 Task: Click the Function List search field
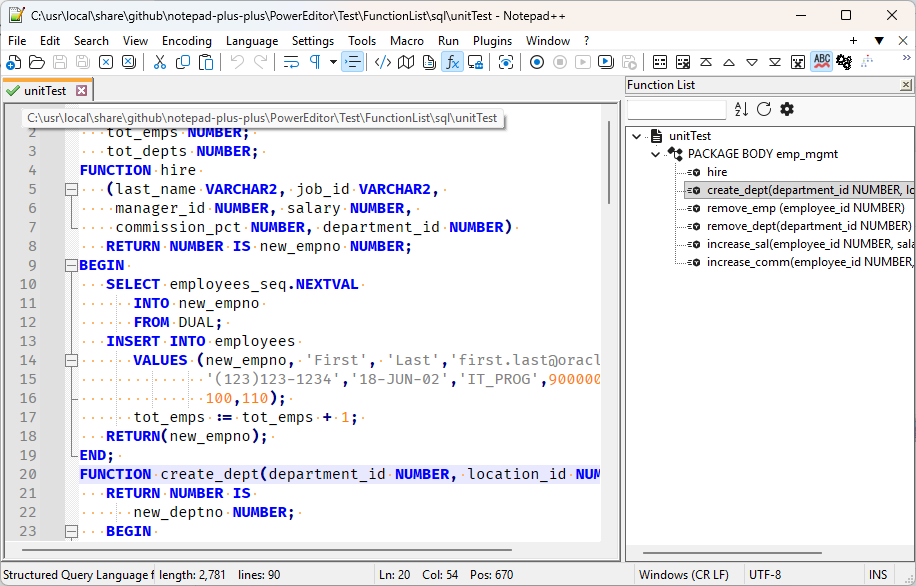click(677, 109)
